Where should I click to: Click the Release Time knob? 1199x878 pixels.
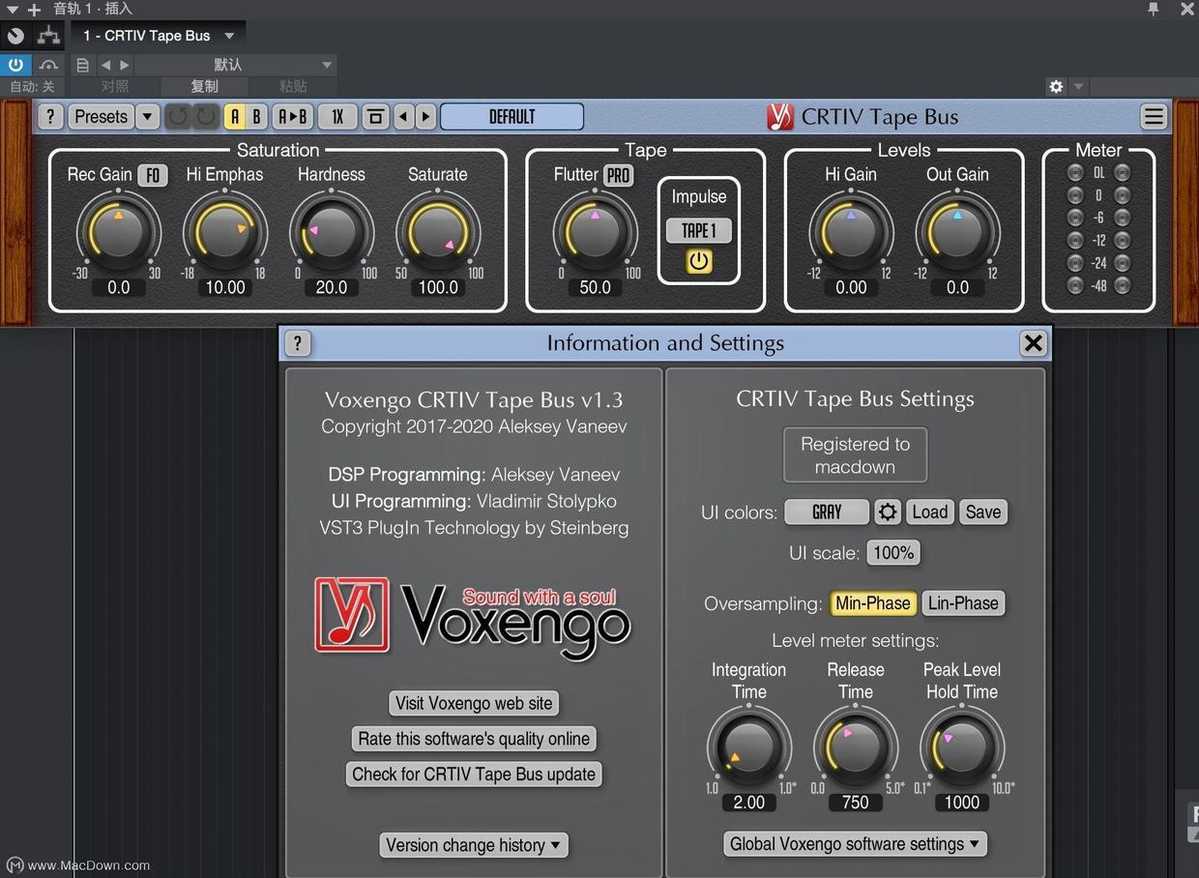pos(855,746)
